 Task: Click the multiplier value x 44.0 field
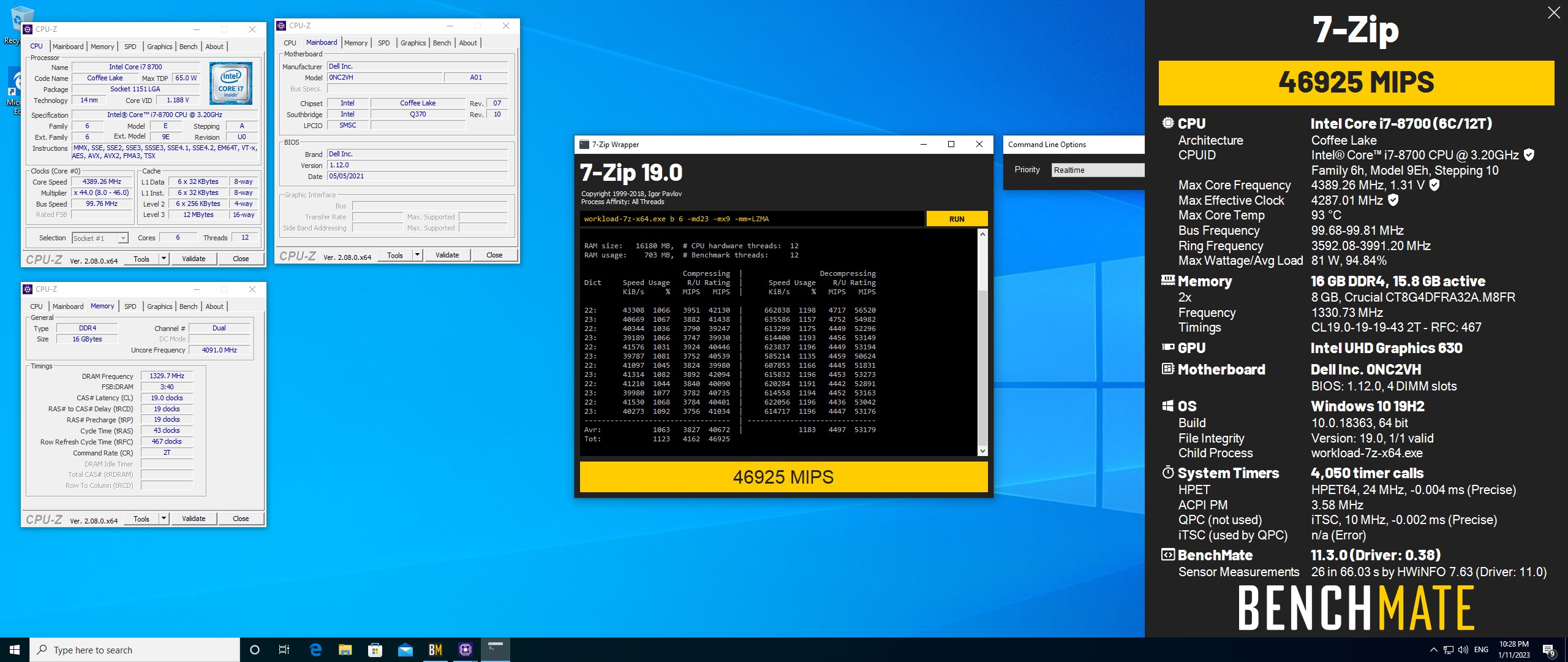click(102, 193)
